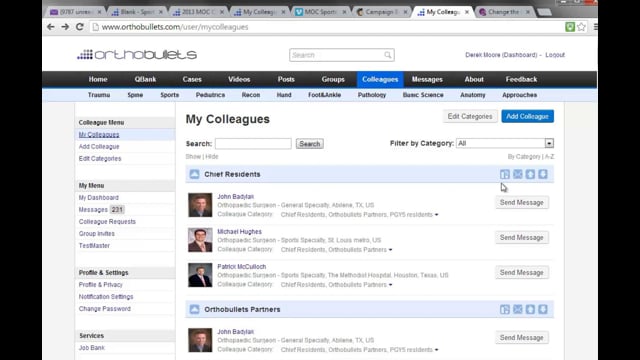Image resolution: width=640 pixels, height=360 pixels.
Task: Send Message to Michael Hughes
Action: [x=522, y=238]
